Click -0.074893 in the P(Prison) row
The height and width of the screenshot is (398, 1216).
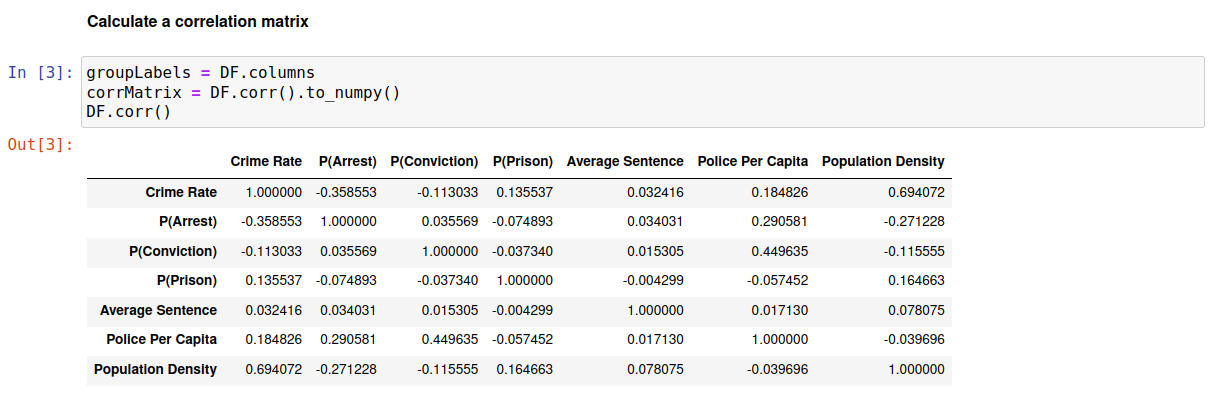(x=346, y=280)
